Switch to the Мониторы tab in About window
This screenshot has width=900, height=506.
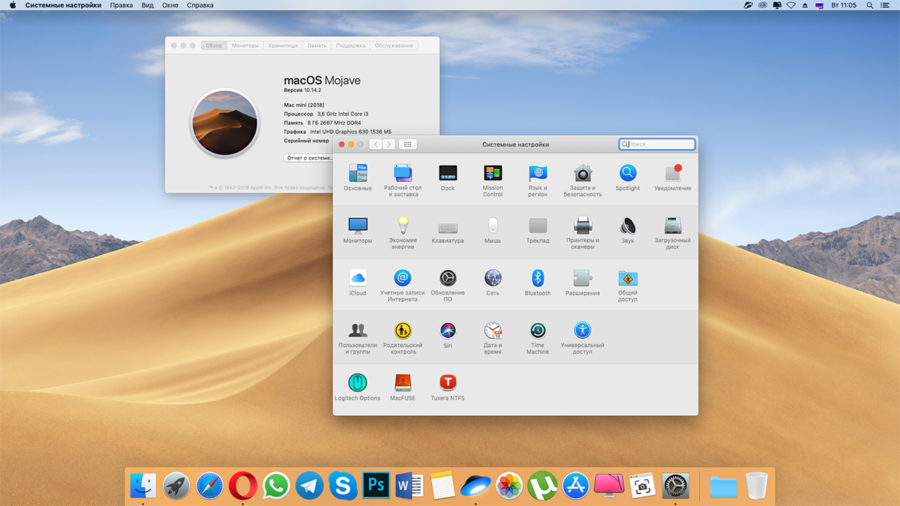245,45
